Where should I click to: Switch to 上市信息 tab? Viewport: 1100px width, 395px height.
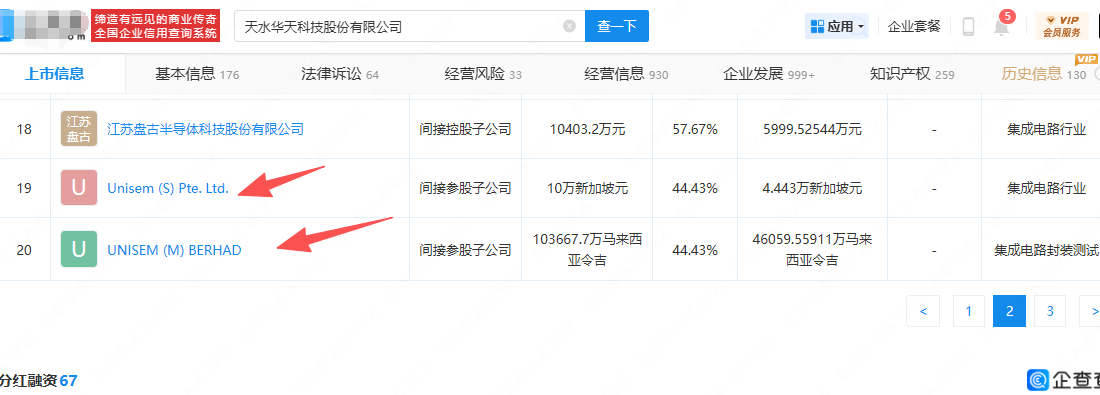(x=54, y=74)
